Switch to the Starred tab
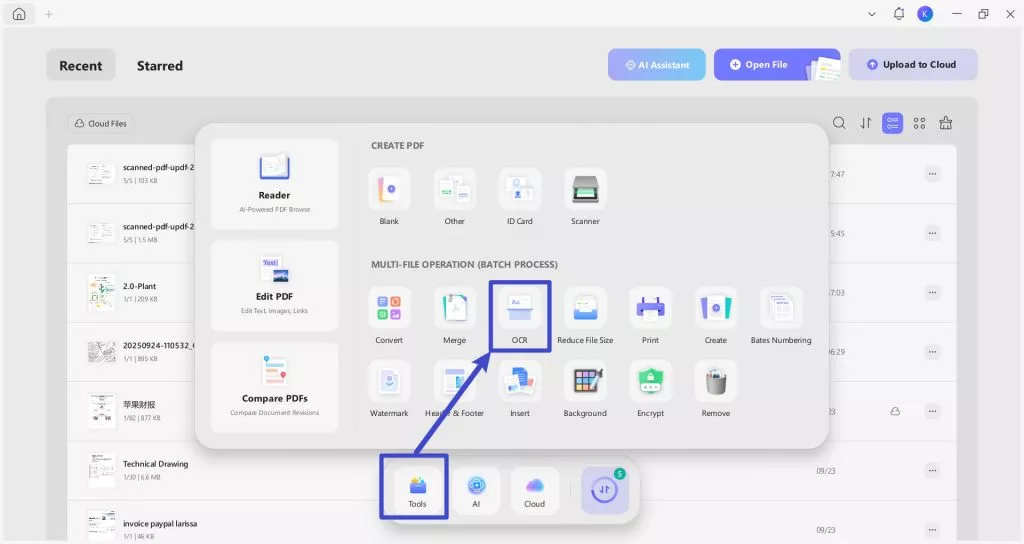 pyautogui.click(x=160, y=65)
